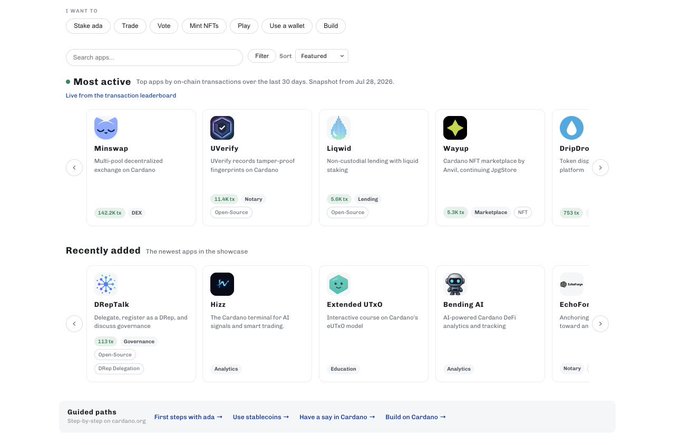Click the Lending tag on Liqwid
680x445 pixels.
(x=368, y=199)
